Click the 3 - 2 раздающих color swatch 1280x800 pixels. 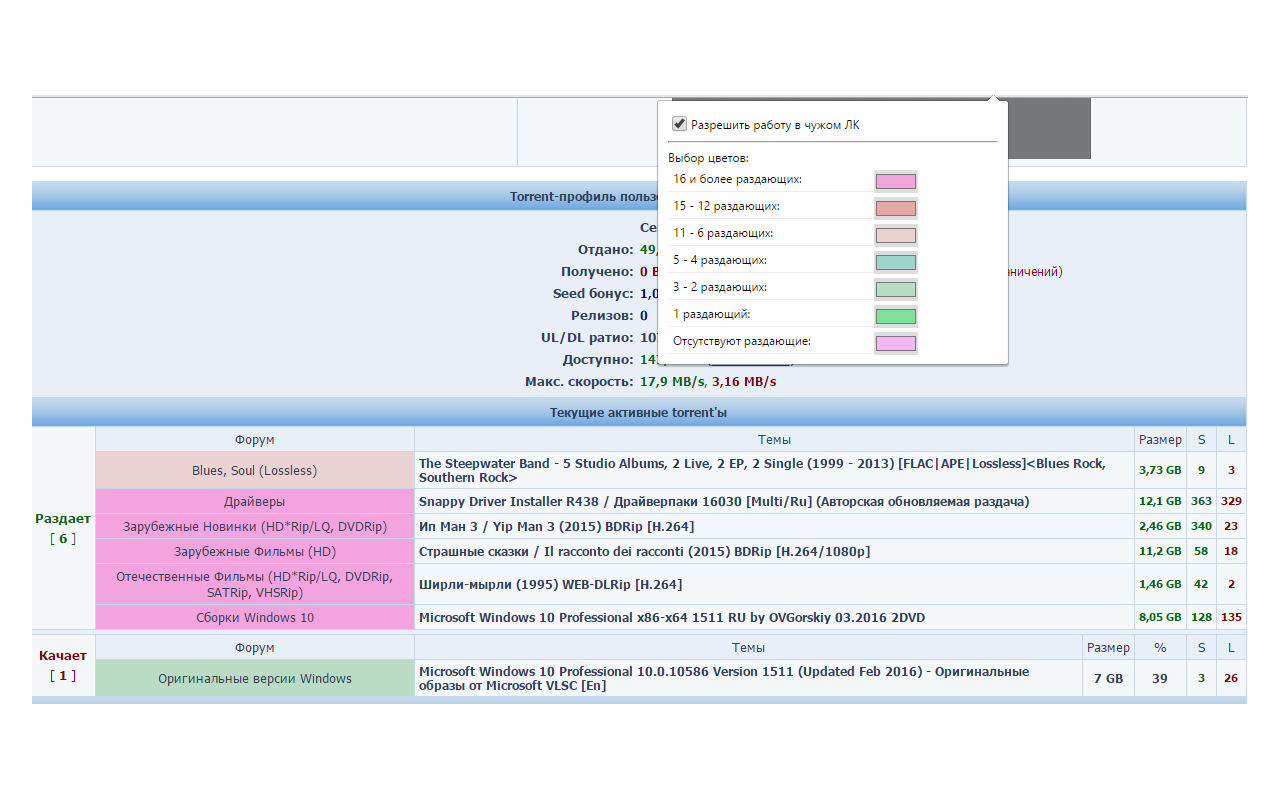pos(895,289)
